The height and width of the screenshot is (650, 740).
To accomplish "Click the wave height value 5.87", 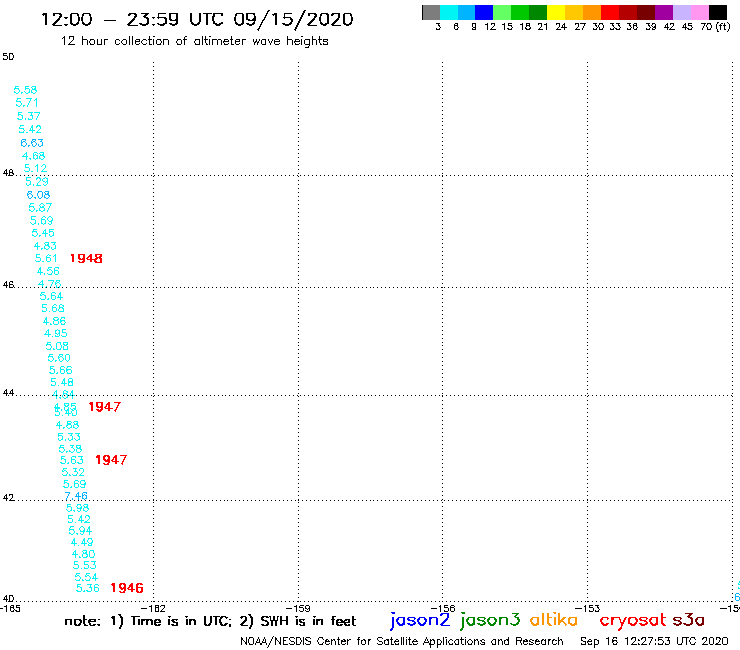I will tap(40, 207).
